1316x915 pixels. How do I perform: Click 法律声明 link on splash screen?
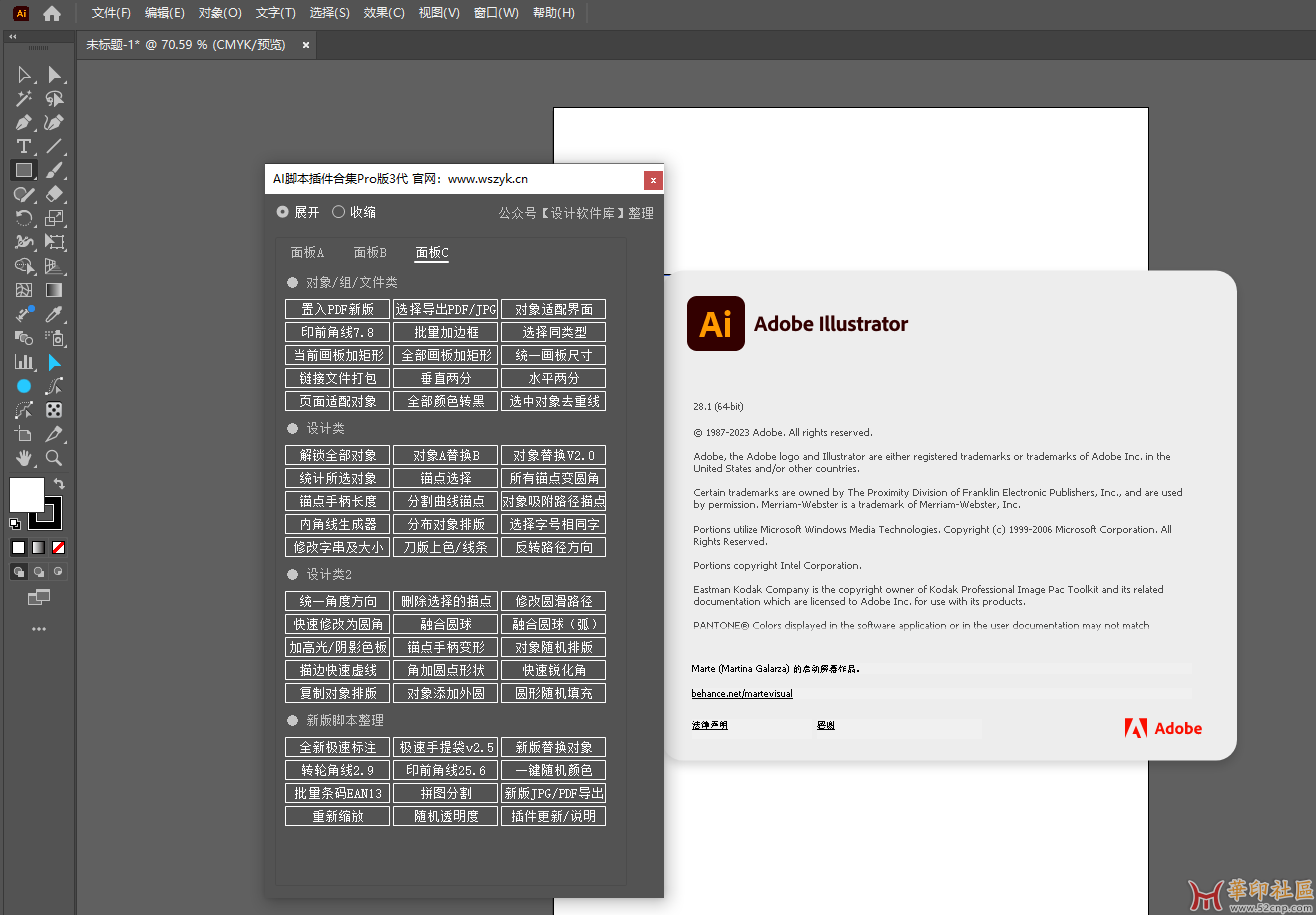point(710,725)
